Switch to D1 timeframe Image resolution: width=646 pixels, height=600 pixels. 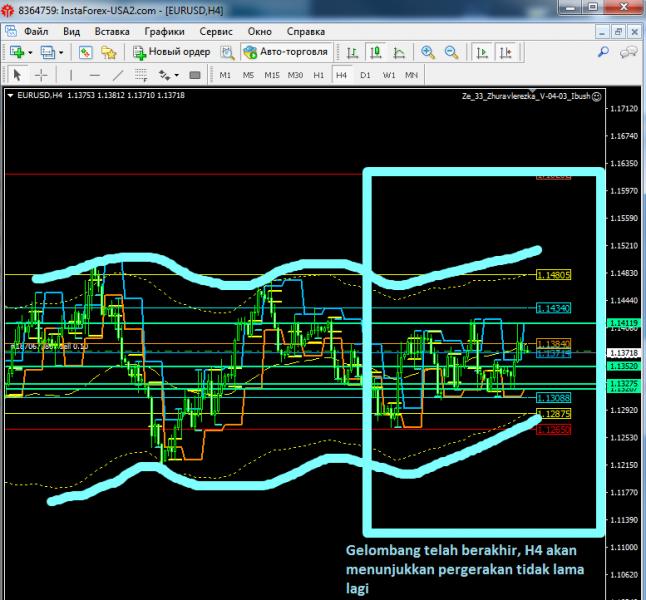tap(365, 75)
